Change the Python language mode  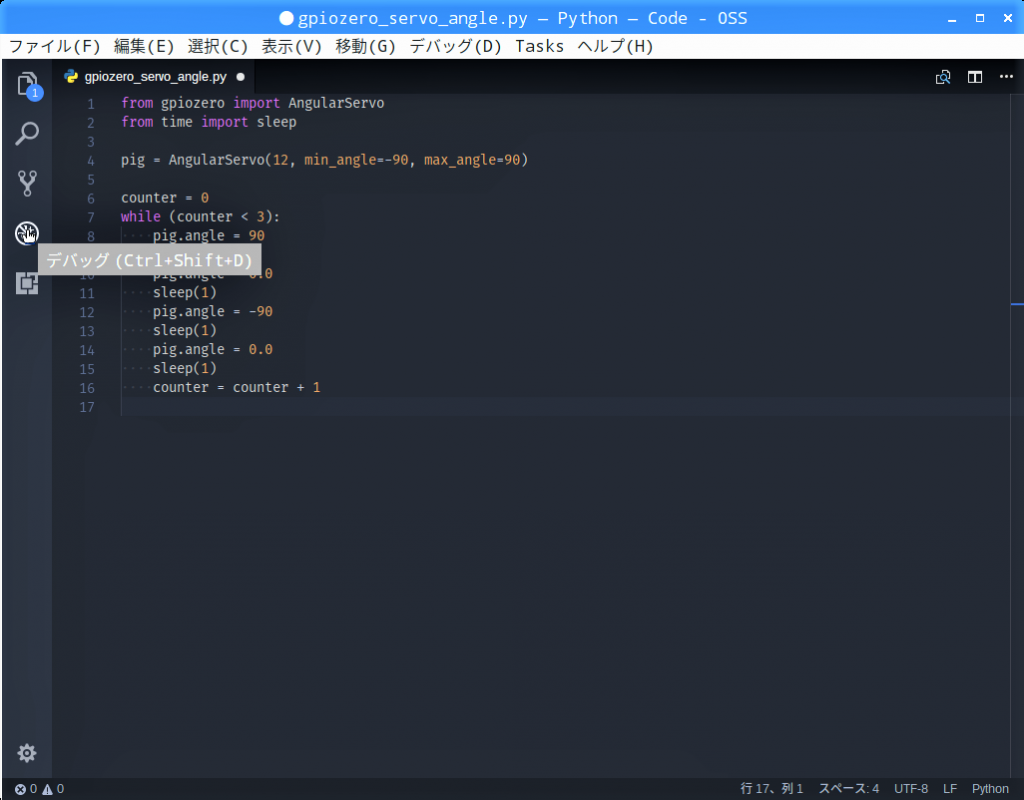click(x=989, y=789)
